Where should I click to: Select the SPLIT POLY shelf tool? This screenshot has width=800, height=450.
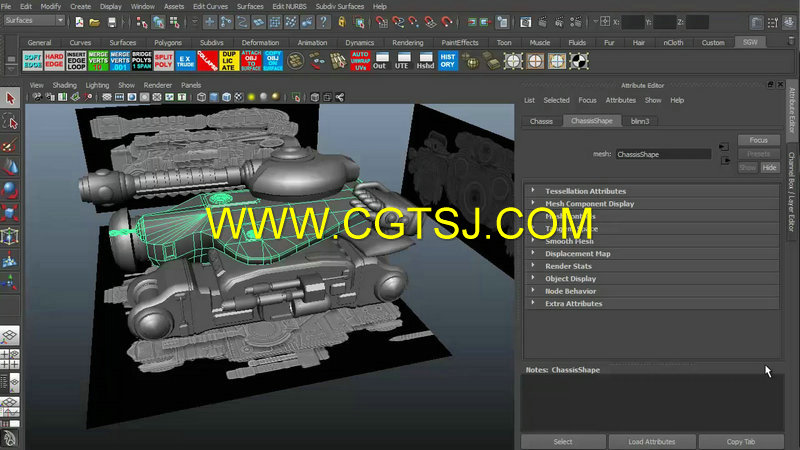164,61
